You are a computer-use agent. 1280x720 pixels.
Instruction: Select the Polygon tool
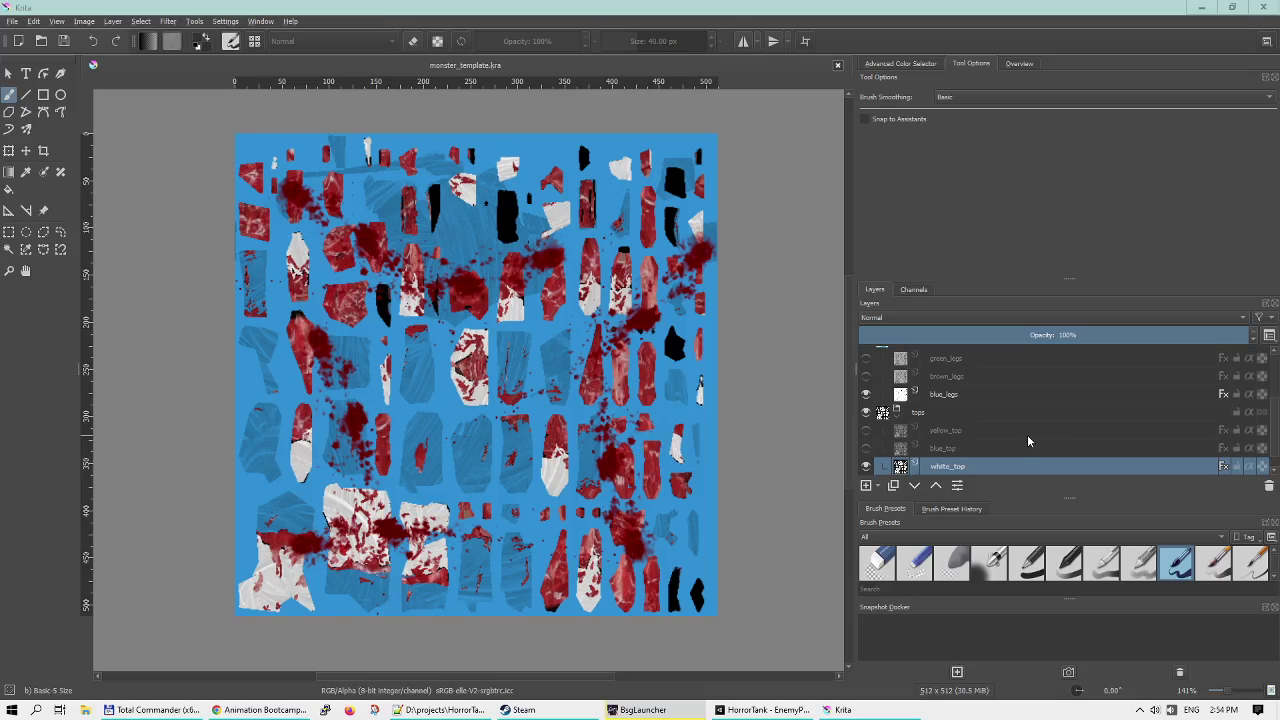[x=9, y=112]
